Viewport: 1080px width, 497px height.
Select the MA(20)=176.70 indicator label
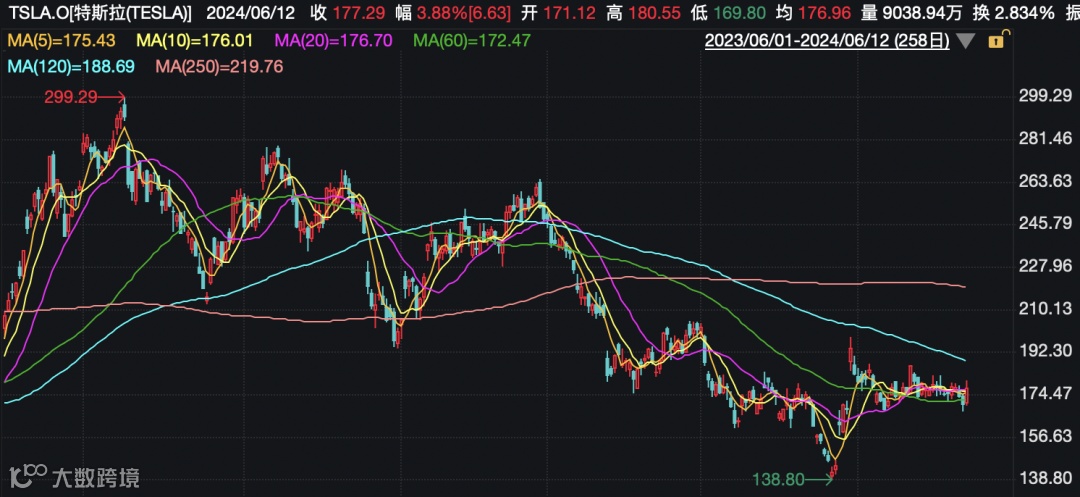click(334, 41)
